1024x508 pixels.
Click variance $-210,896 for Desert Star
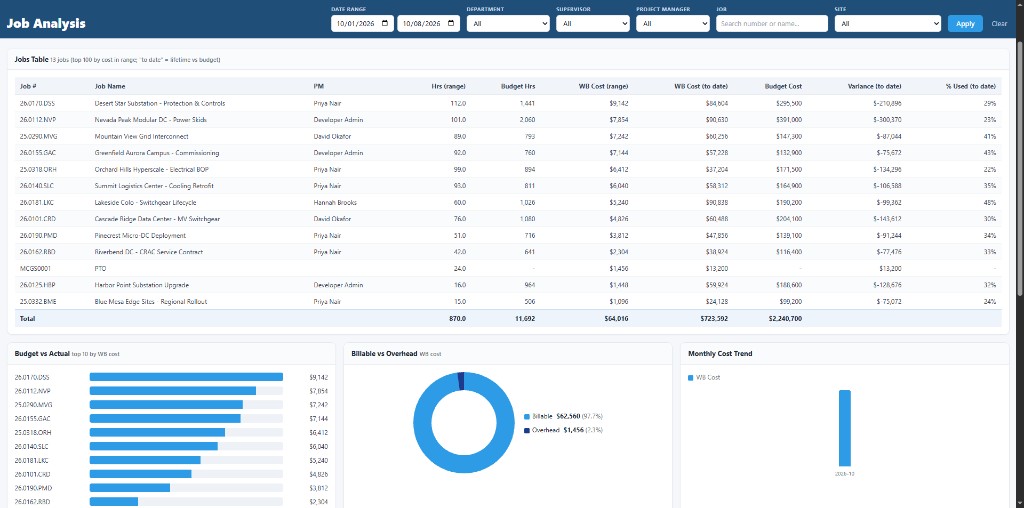pos(886,103)
